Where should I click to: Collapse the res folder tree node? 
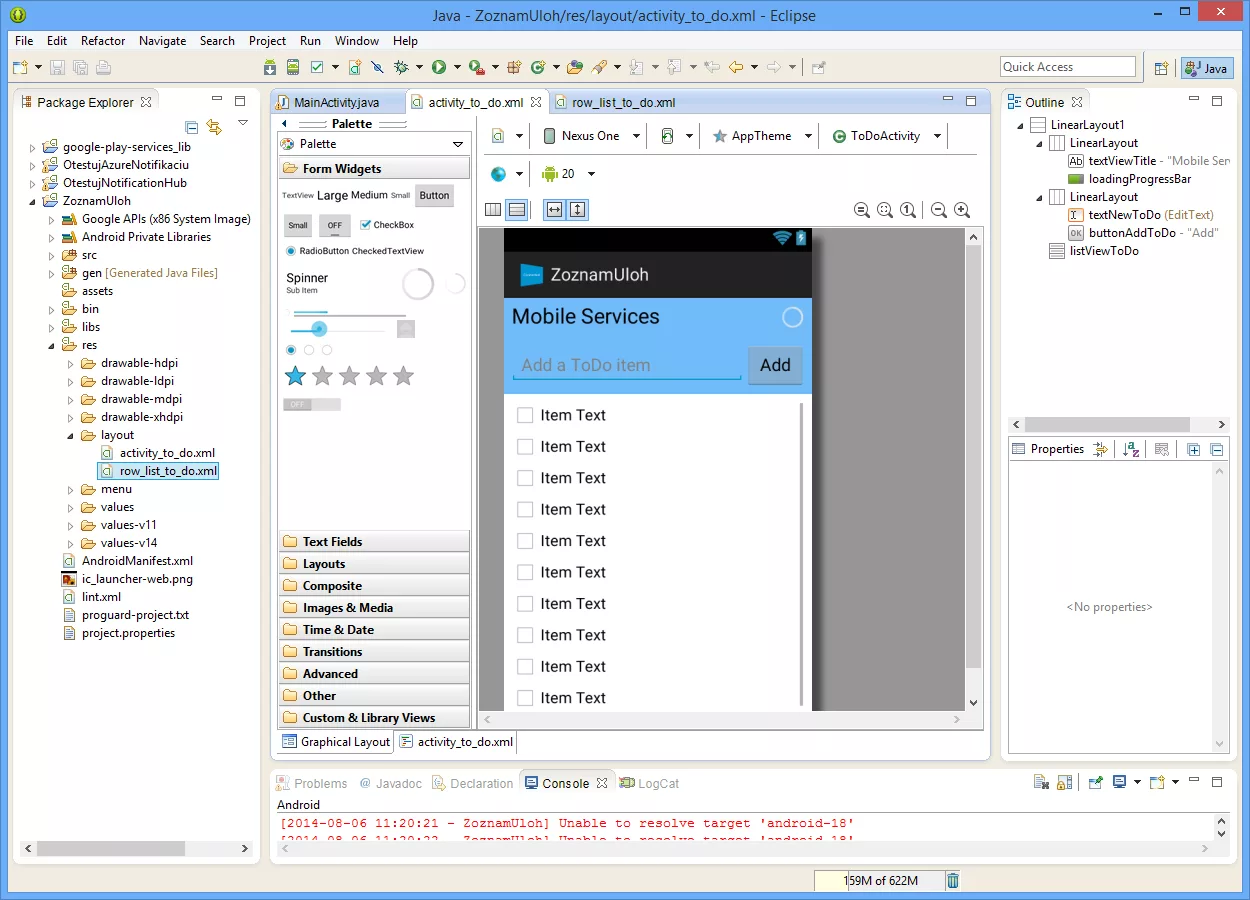(x=52, y=345)
